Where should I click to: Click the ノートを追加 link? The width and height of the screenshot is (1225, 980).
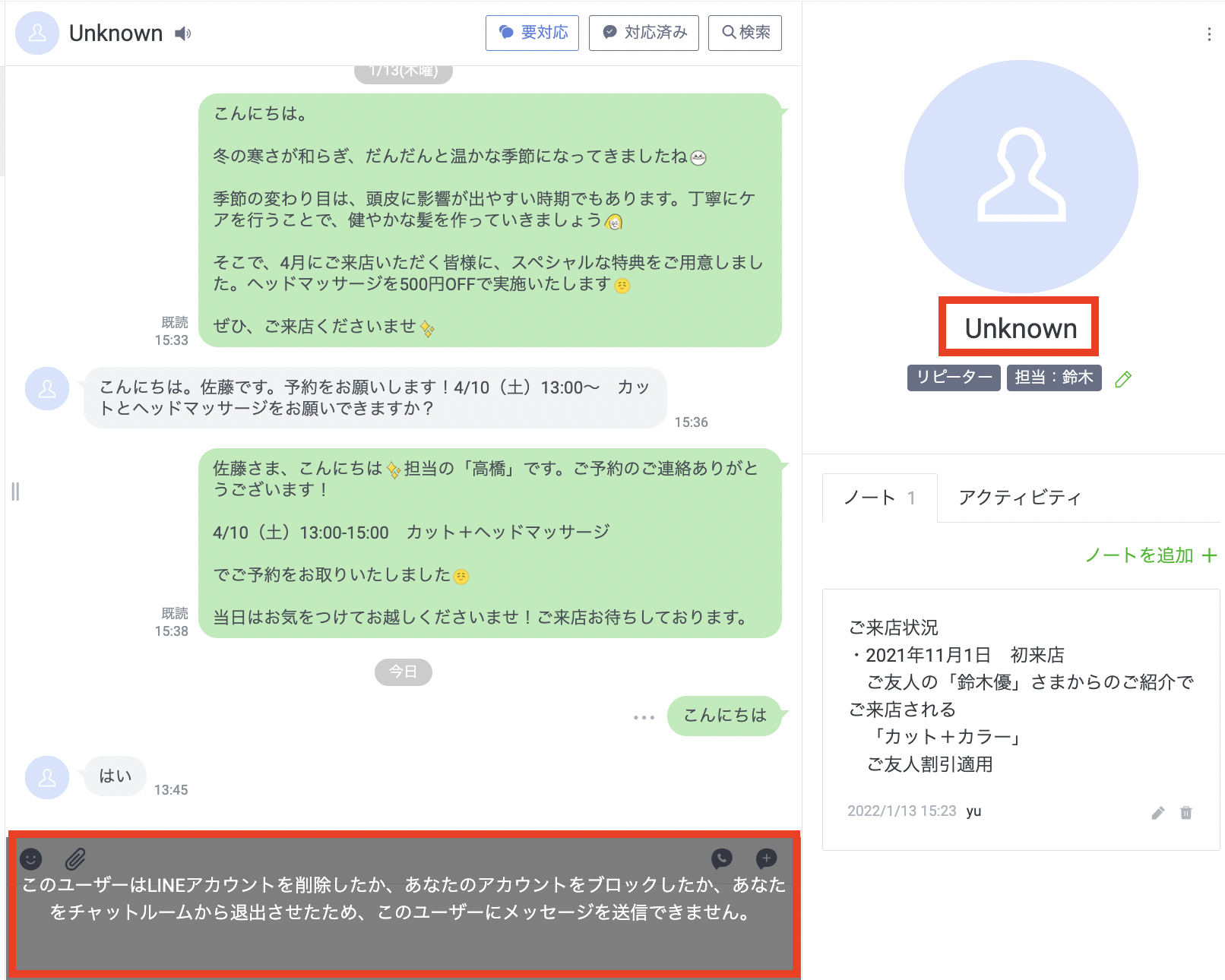(1150, 555)
